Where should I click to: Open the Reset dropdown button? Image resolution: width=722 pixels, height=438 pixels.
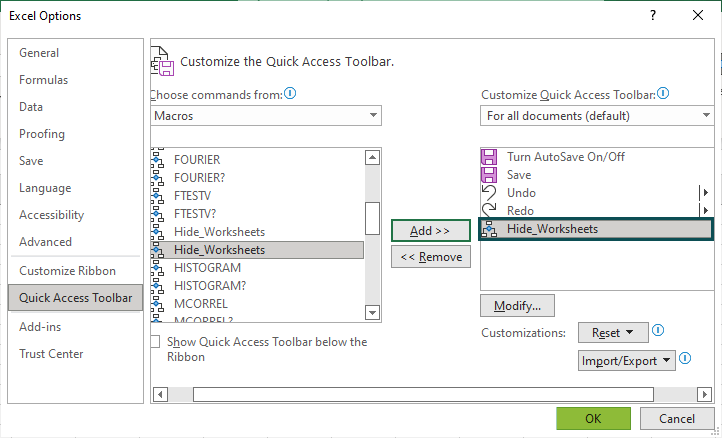[x=613, y=333]
